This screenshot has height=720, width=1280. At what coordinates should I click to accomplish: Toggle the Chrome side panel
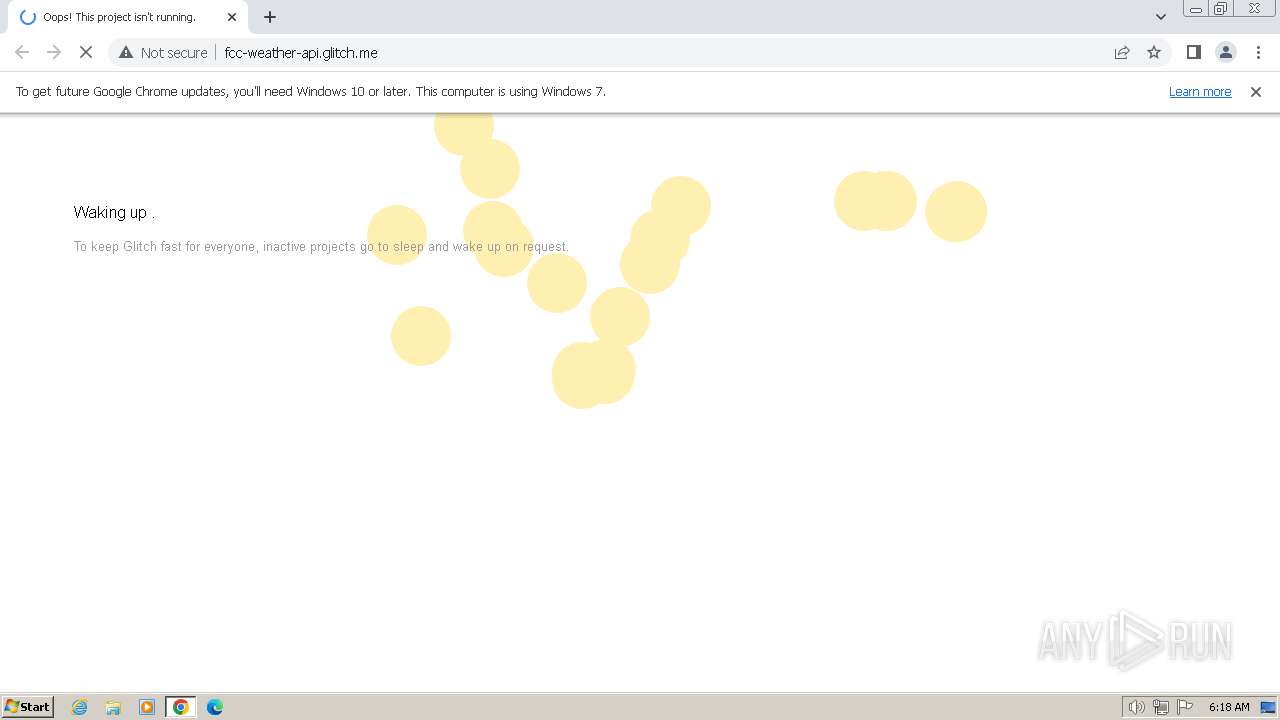1193,52
